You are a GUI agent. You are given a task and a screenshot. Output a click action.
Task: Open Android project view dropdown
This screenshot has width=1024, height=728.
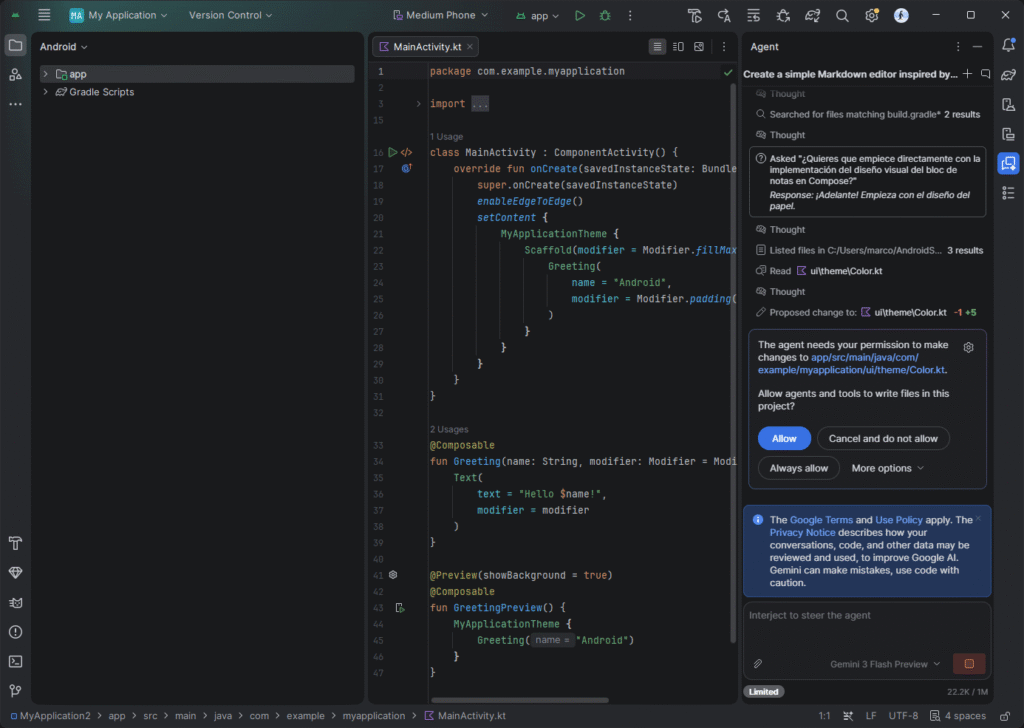63,46
